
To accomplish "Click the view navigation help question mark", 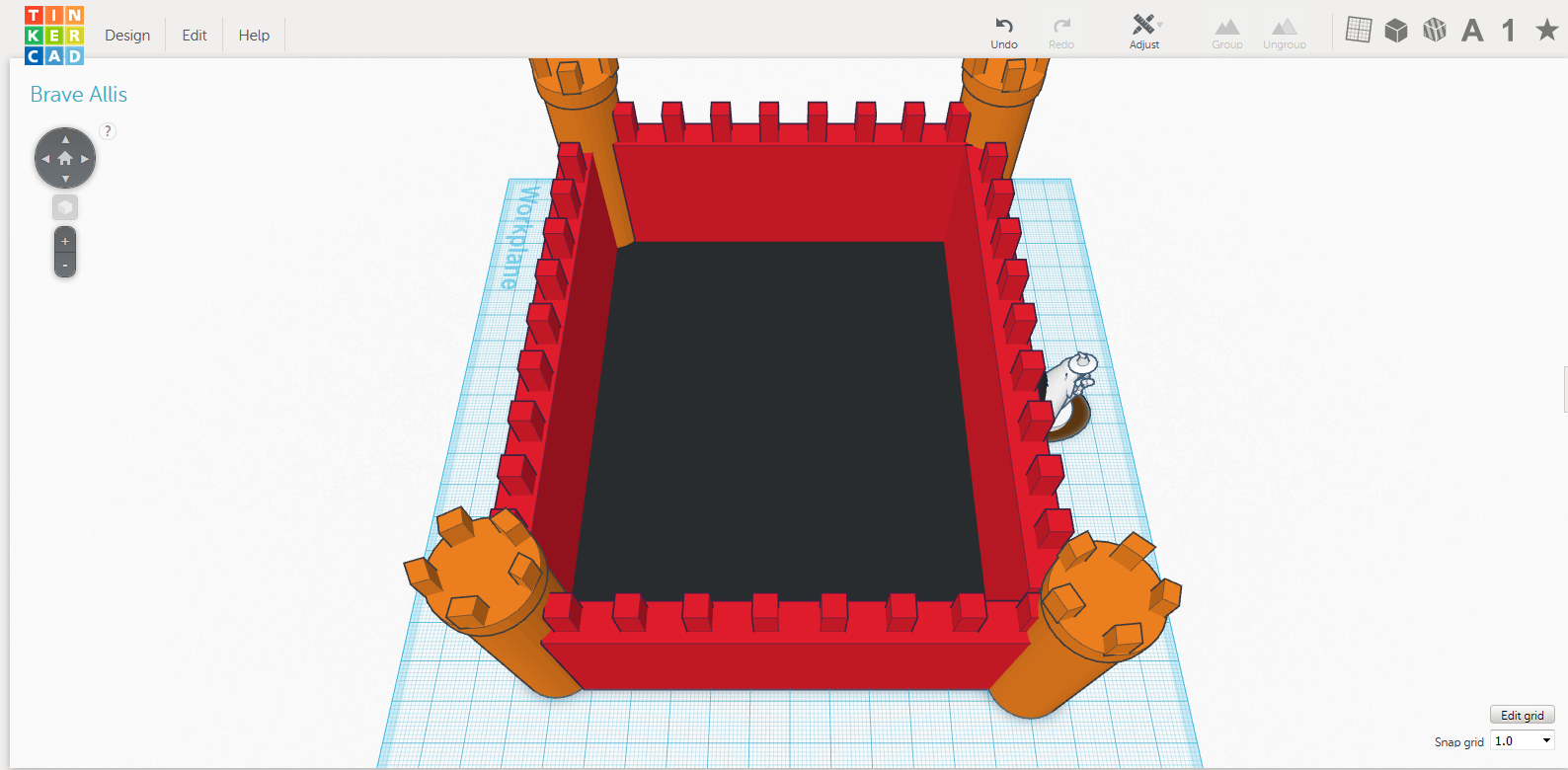I will (x=108, y=131).
